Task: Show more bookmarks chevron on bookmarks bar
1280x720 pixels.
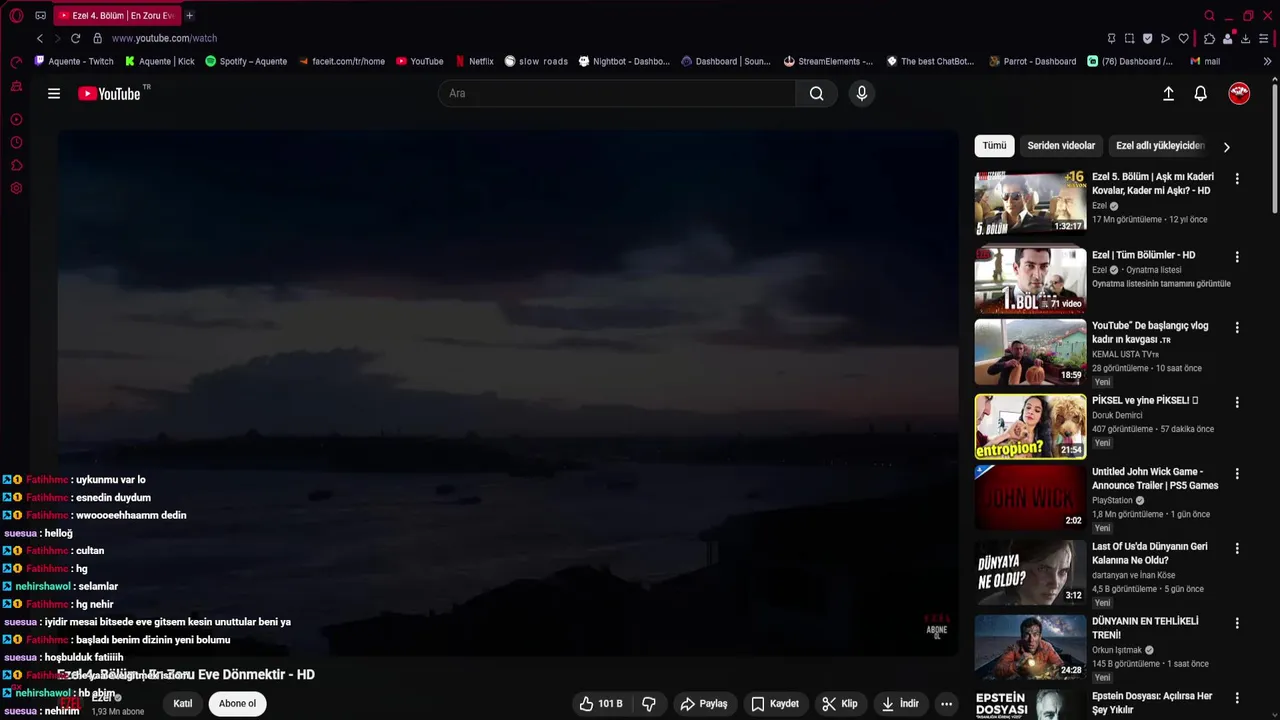Action: tap(1267, 61)
